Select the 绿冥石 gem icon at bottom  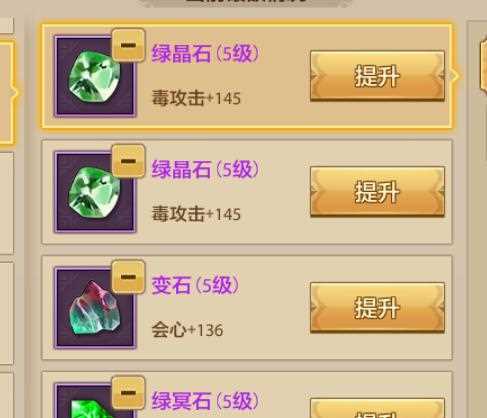pyautogui.click(x=95, y=400)
